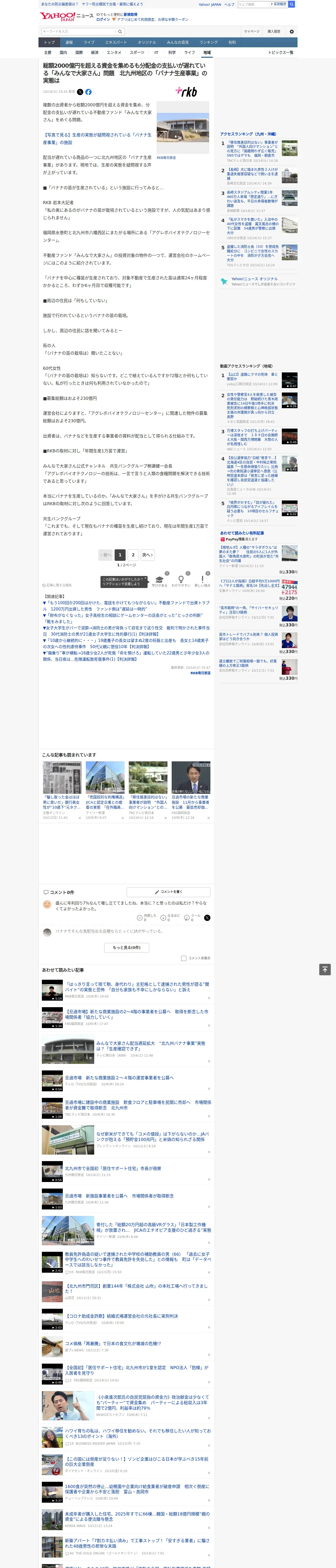336x1568 pixels.
Task: Select 速報 tab in navigation bar
Action: [69, 42]
